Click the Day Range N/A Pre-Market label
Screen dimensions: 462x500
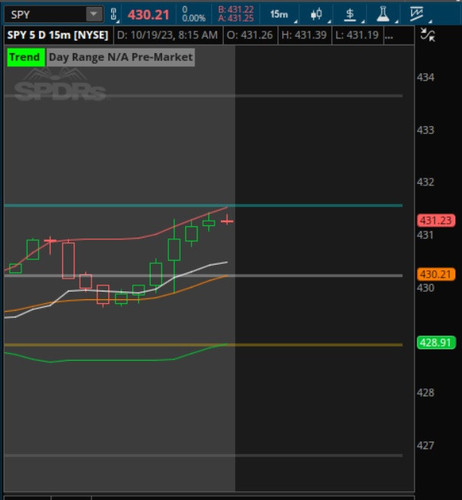pyautogui.click(x=121, y=57)
